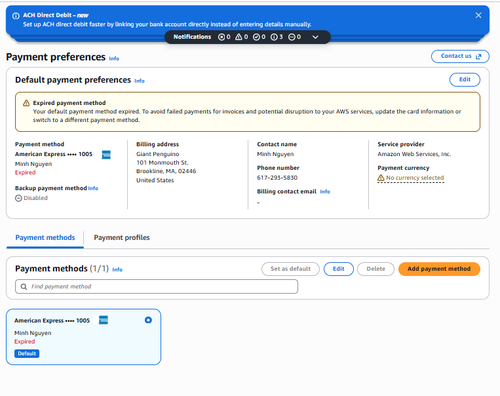Click the No currency selected warning text
The height and width of the screenshot is (396, 500).
point(415,178)
